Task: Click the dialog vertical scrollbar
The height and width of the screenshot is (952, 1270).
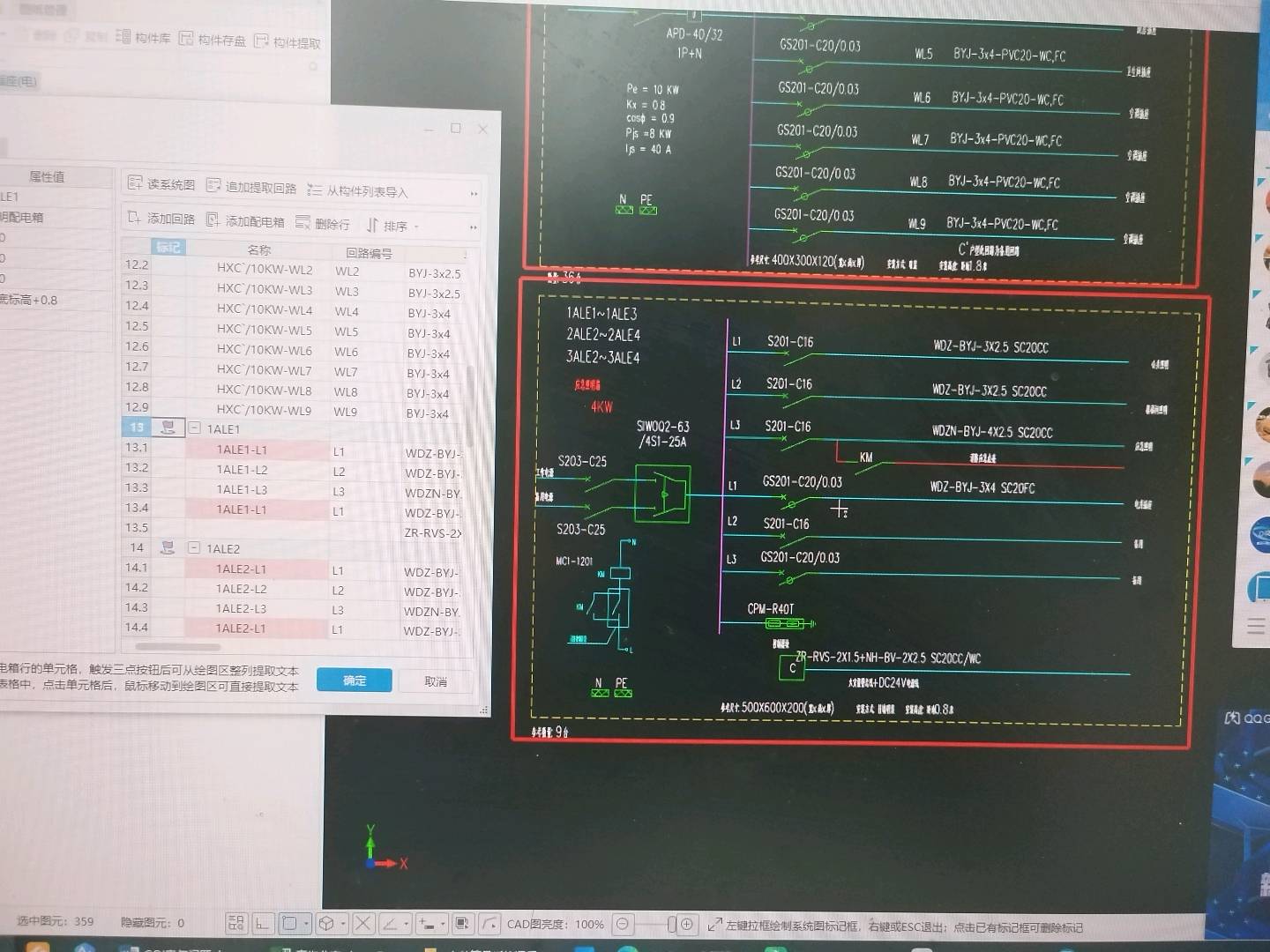Action: click(471, 405)
